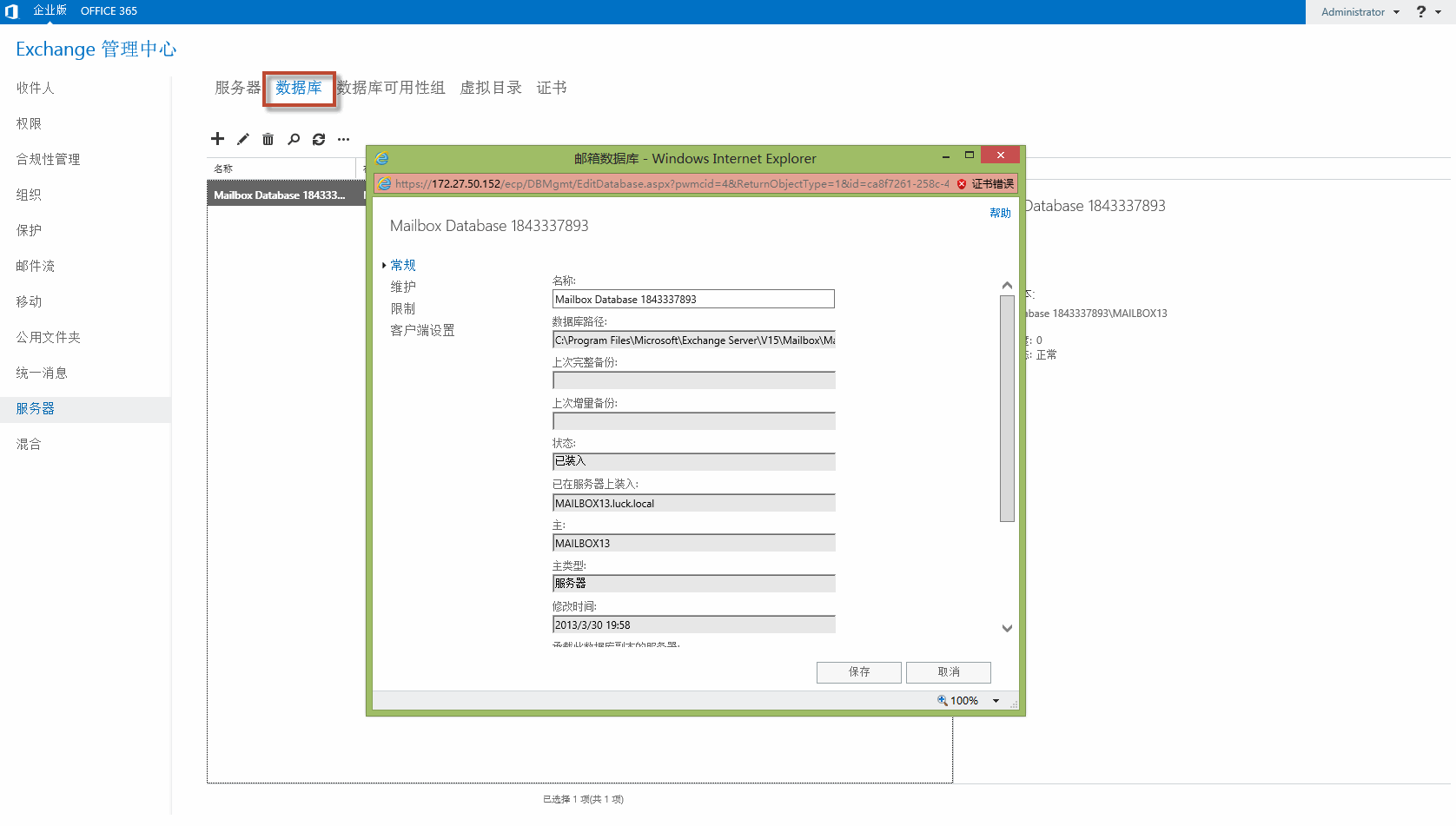Click the refresh icon in toolbar
Viewport: 1456px width, 826px height.
pos(319,139)
